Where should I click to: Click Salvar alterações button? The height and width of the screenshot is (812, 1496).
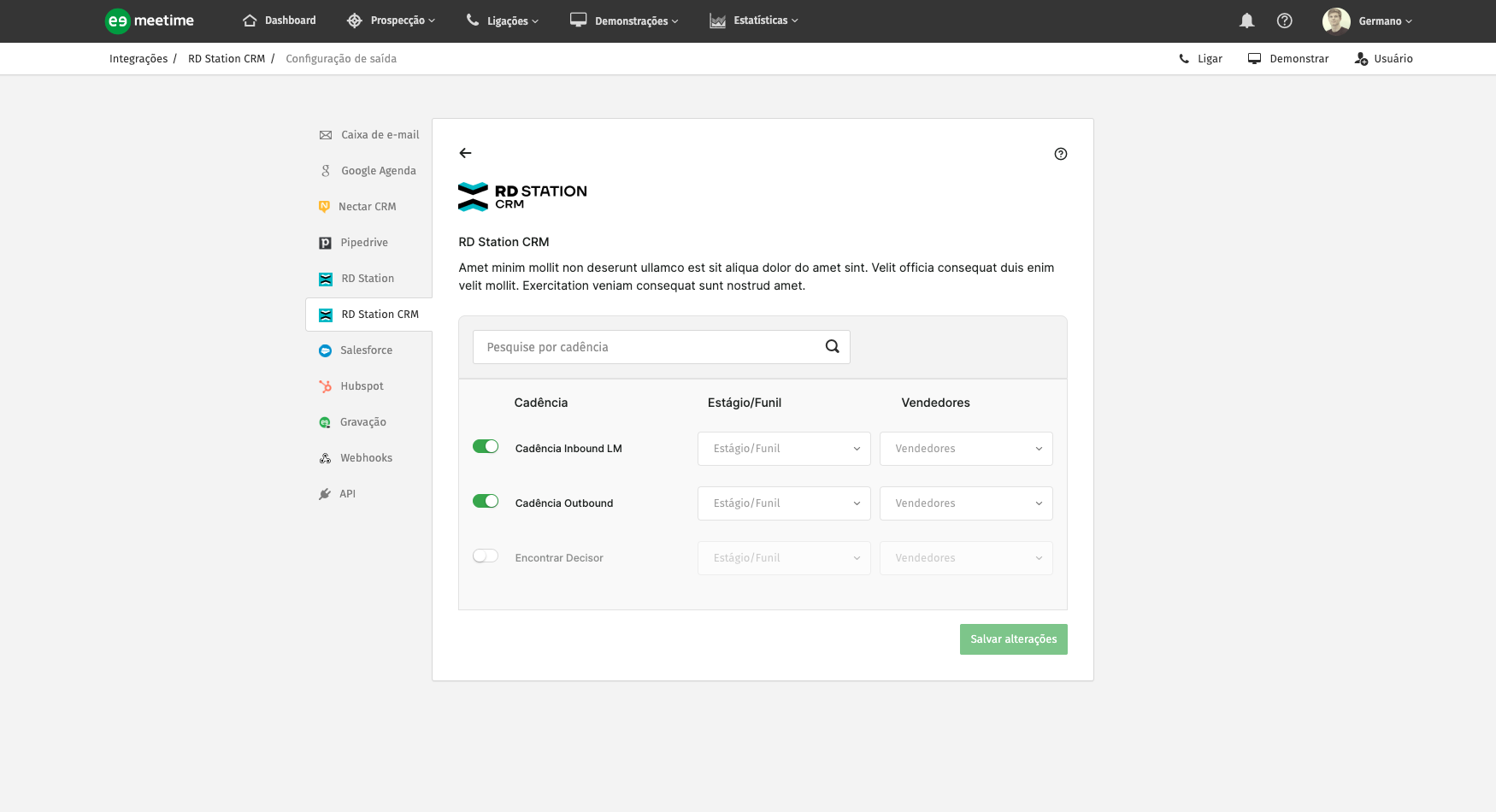tap(1013, 639)
